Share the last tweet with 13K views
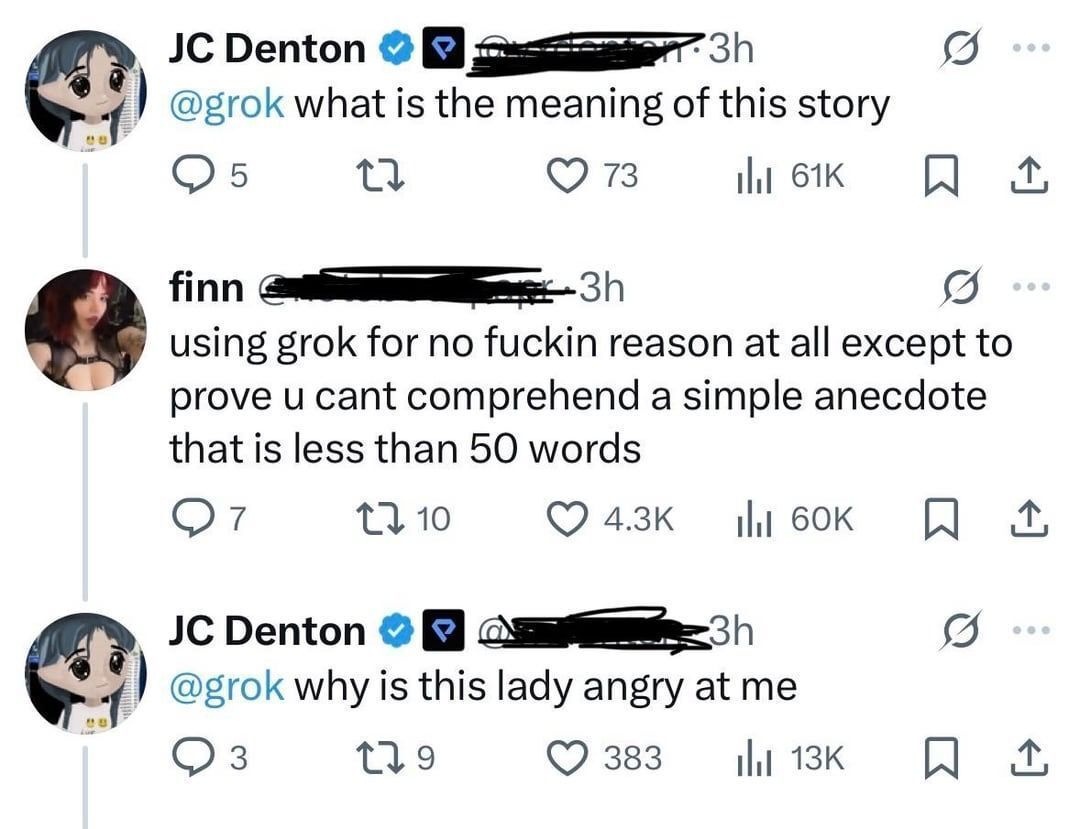This screenshot has height=829, width=1080. [1029, 758]
